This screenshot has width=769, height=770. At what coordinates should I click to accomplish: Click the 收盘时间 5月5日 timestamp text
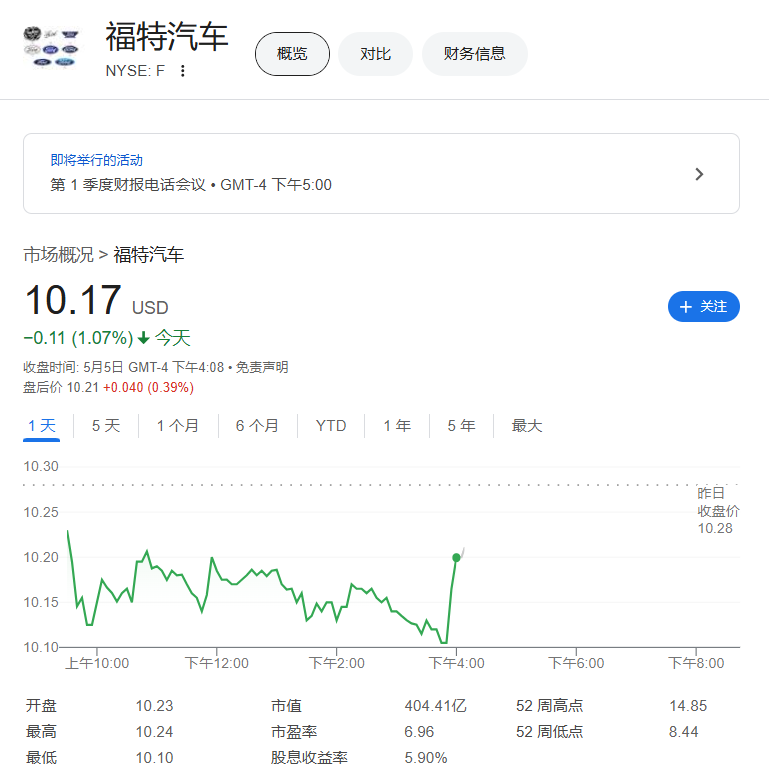[123, 367]
